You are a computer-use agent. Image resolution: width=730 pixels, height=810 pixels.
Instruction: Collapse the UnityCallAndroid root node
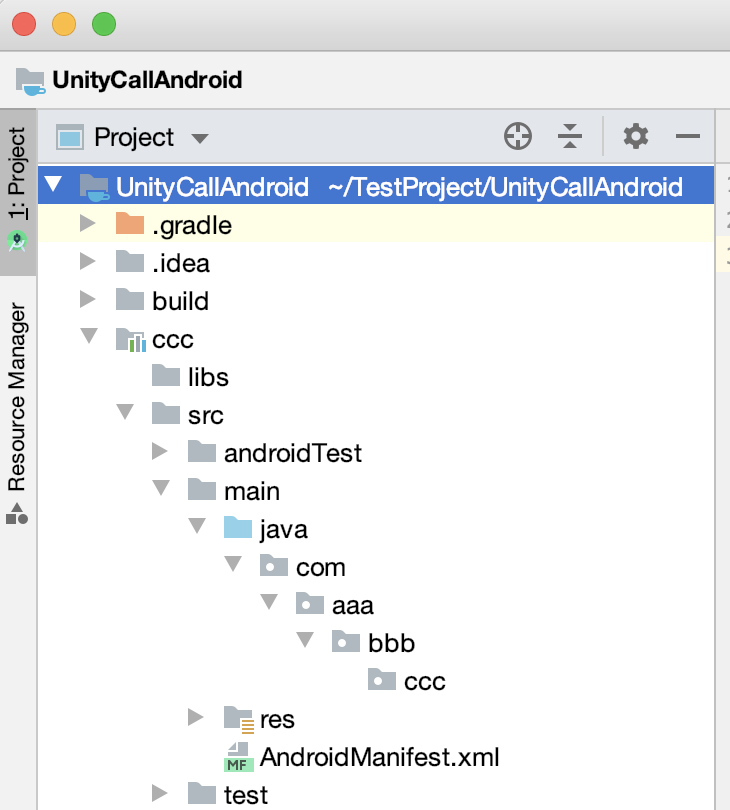point(54,184)
